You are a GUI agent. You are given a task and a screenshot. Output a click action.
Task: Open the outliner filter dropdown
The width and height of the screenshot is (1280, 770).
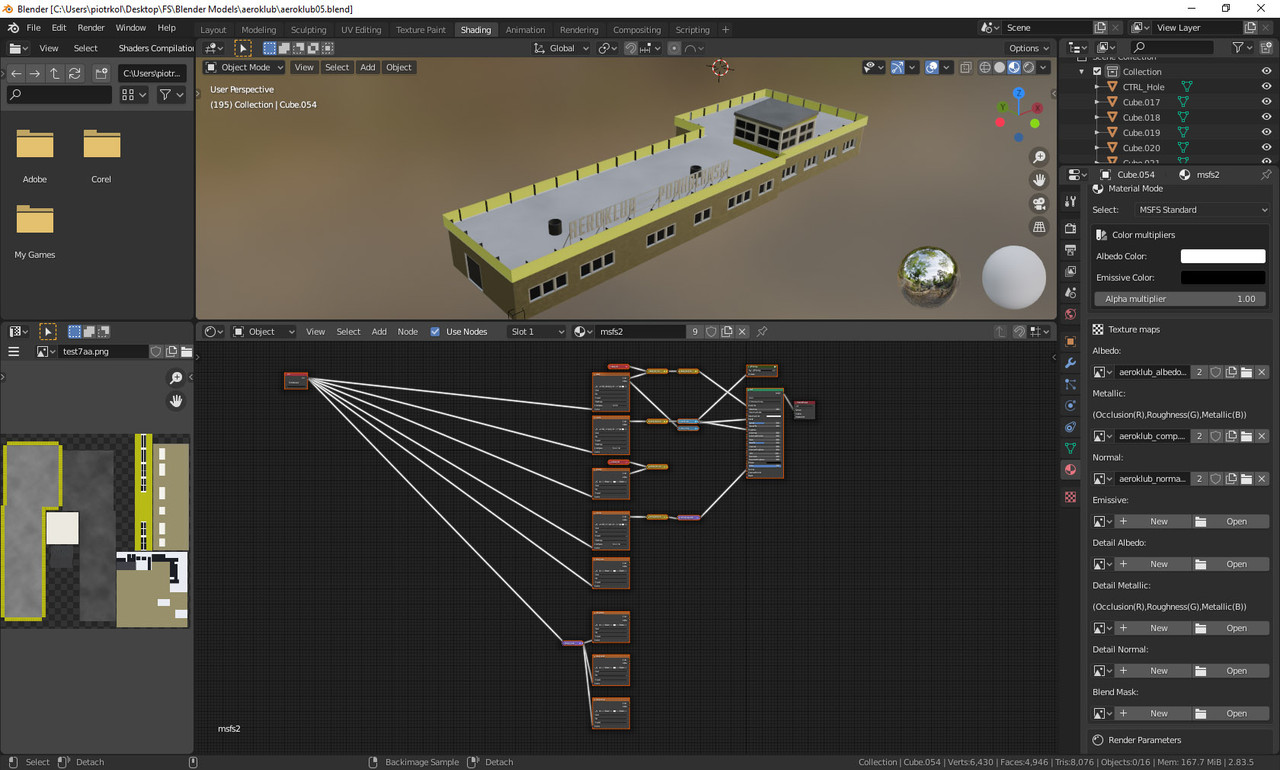point(1241,48)
